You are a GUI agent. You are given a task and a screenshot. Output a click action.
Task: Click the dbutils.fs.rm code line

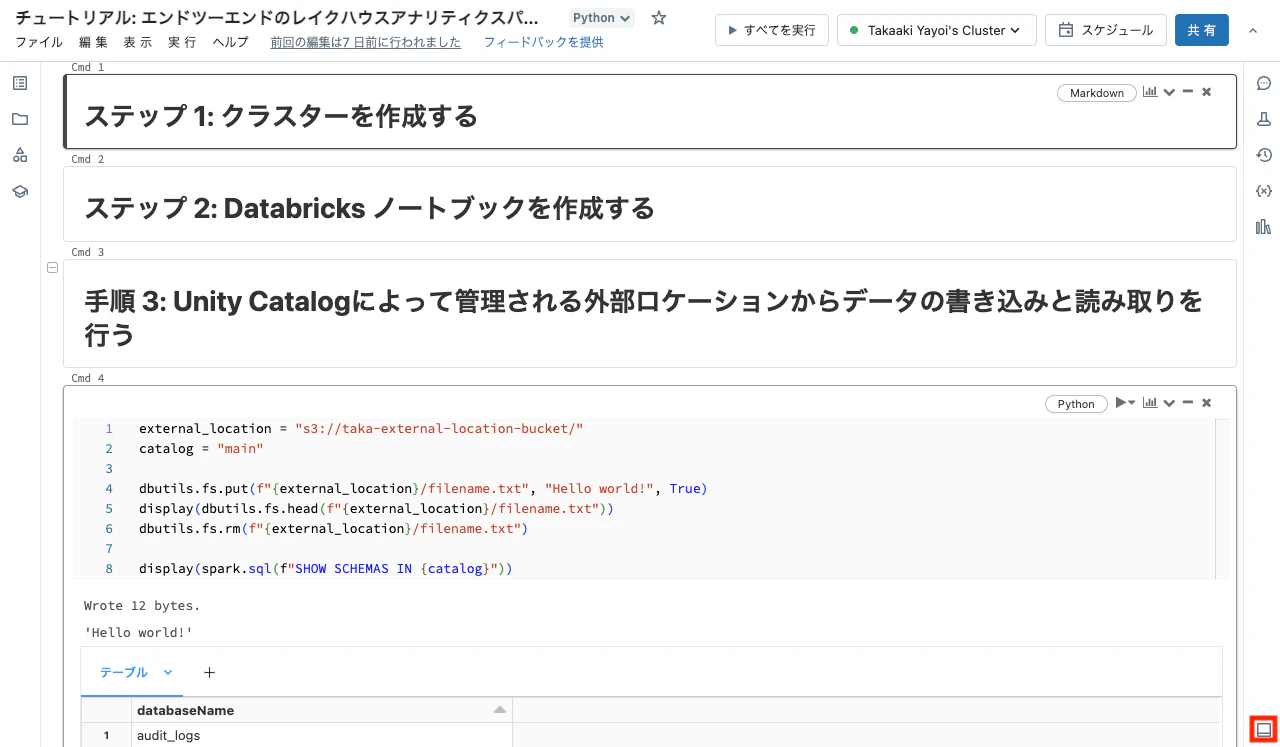tap(333, 528)
